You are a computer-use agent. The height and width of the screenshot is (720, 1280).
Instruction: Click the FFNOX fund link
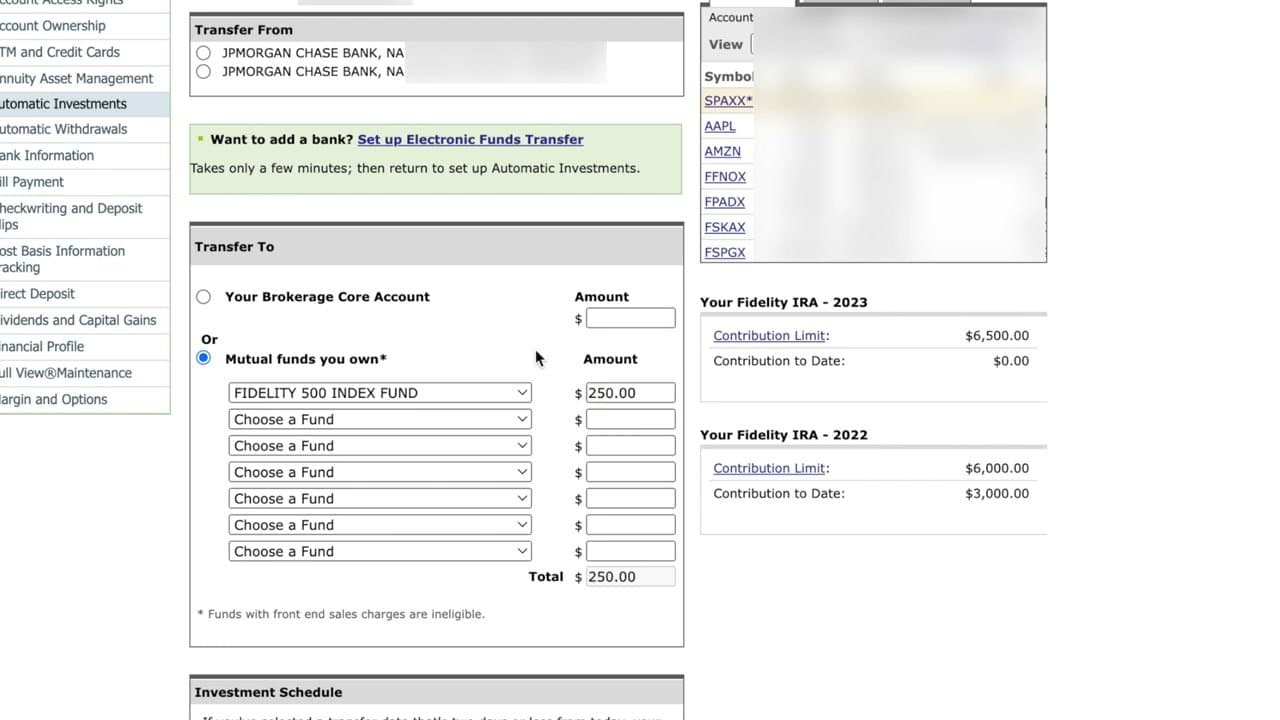pyautogui.click(x=725, y=176)
